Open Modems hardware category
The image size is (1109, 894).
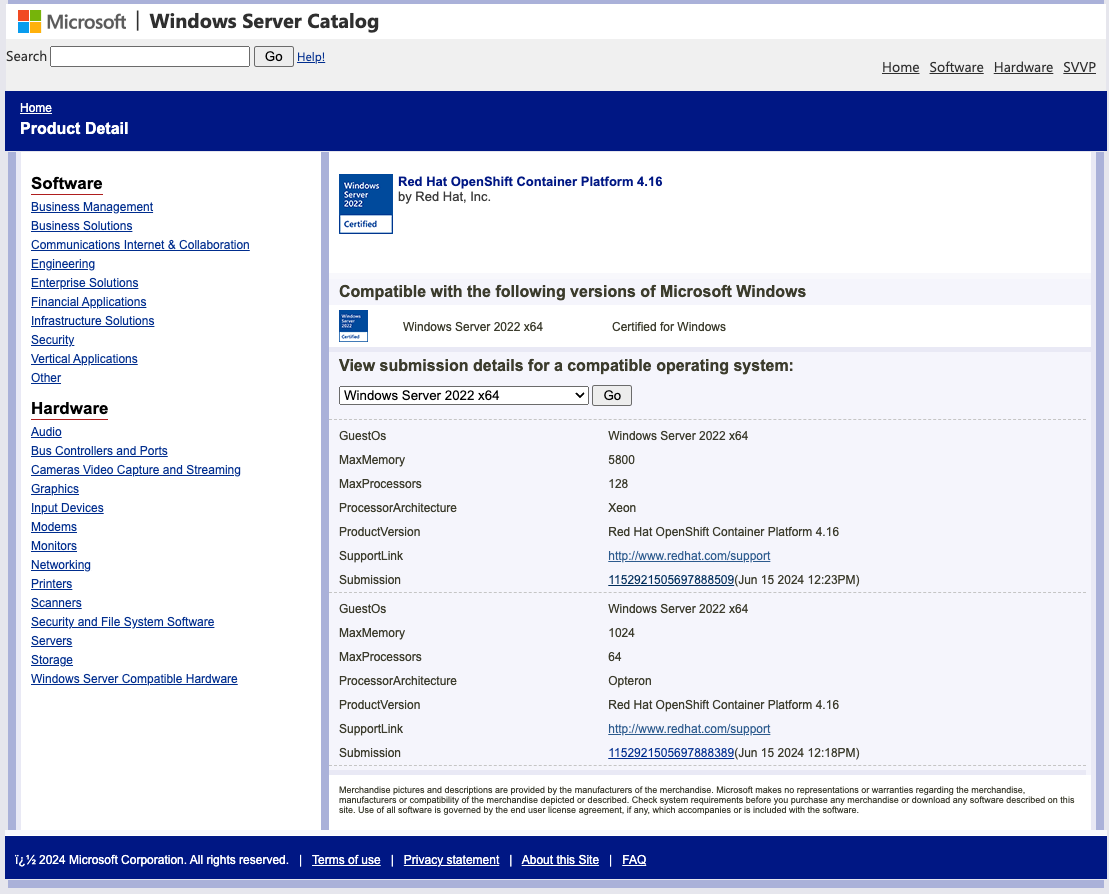tap(54, 527)
